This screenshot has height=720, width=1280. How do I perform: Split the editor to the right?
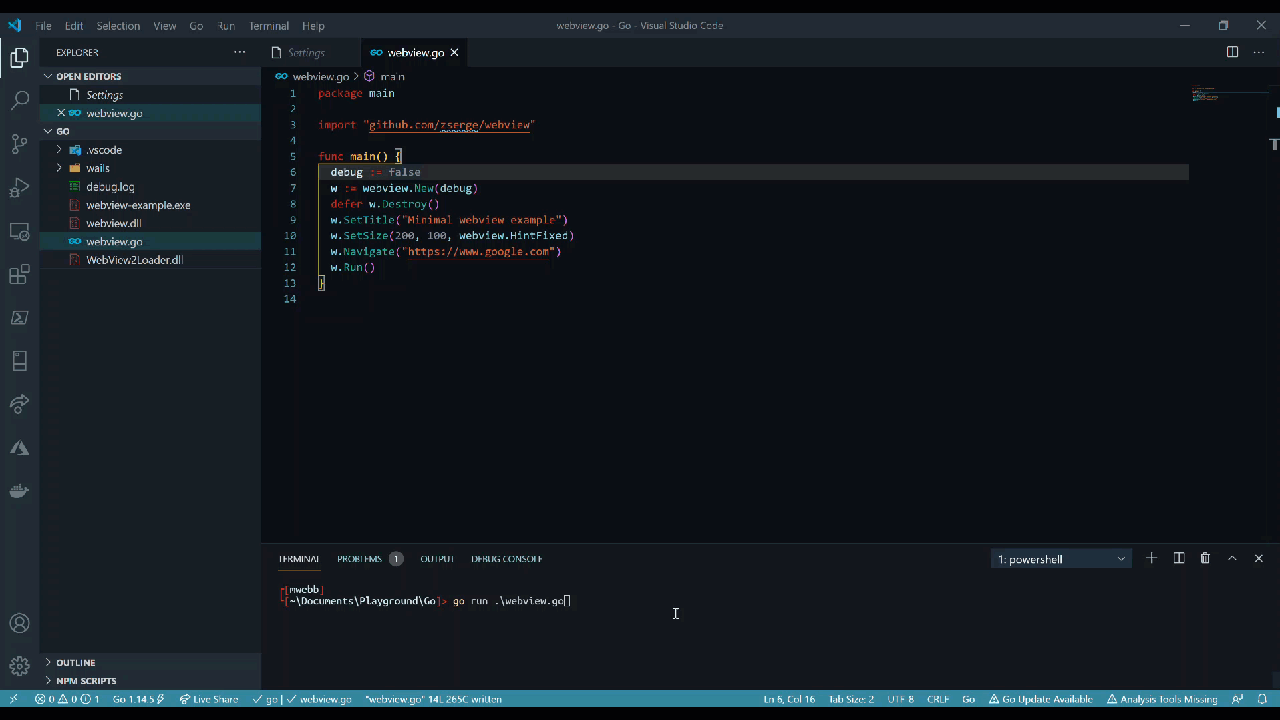(x=1232, y=52)
